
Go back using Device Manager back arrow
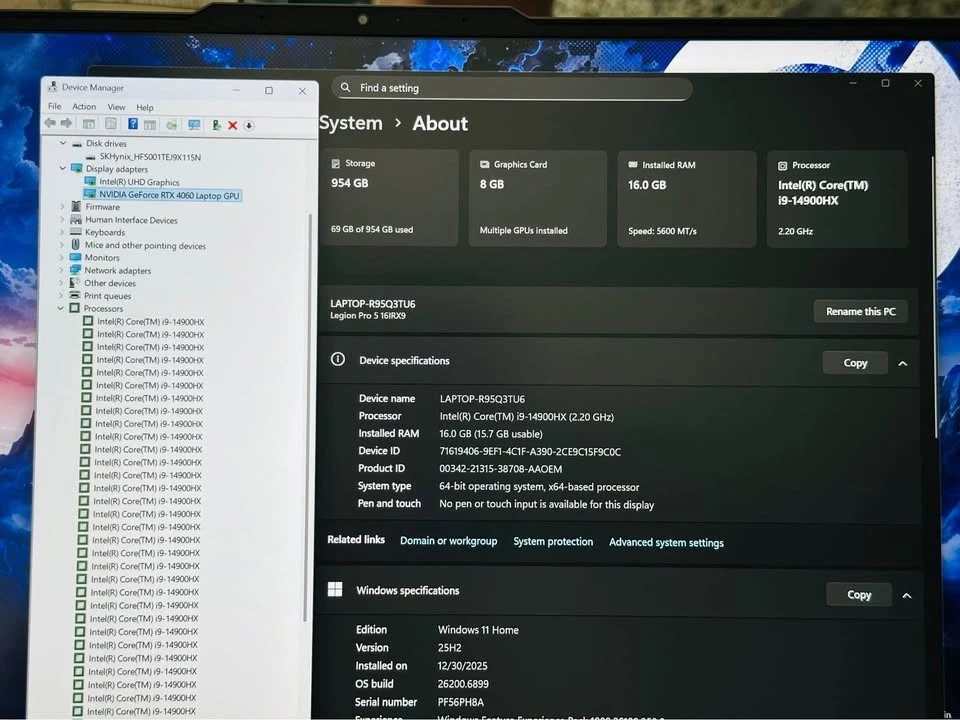tap(50, 123)
